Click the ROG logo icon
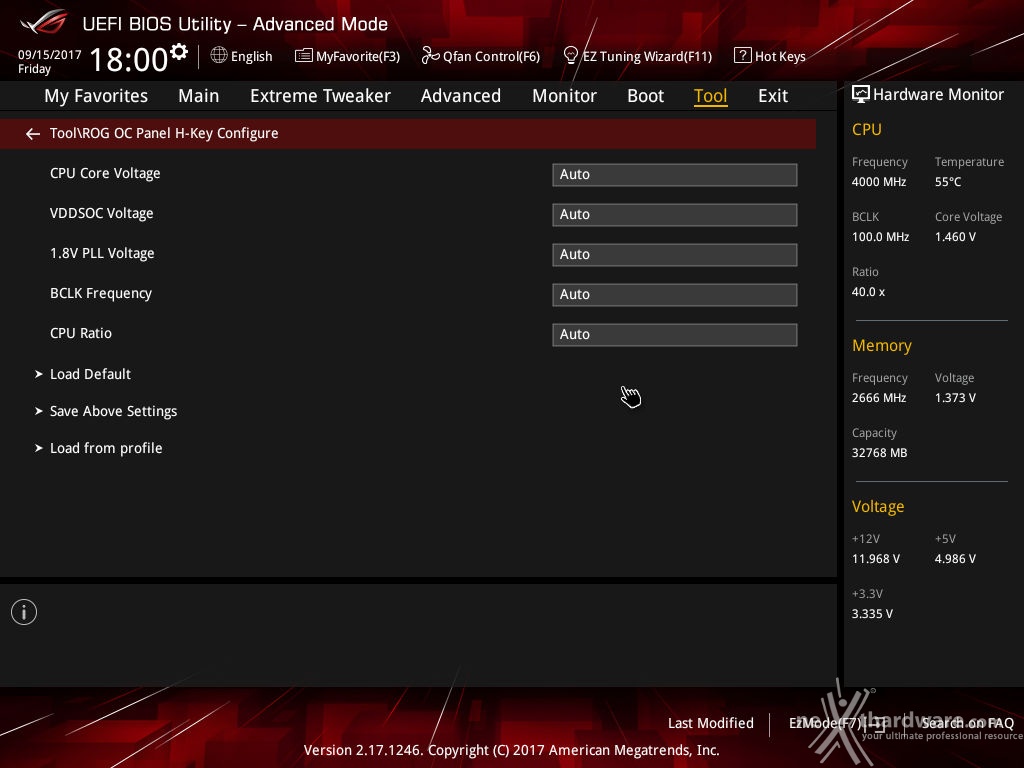 coord(44,22)
